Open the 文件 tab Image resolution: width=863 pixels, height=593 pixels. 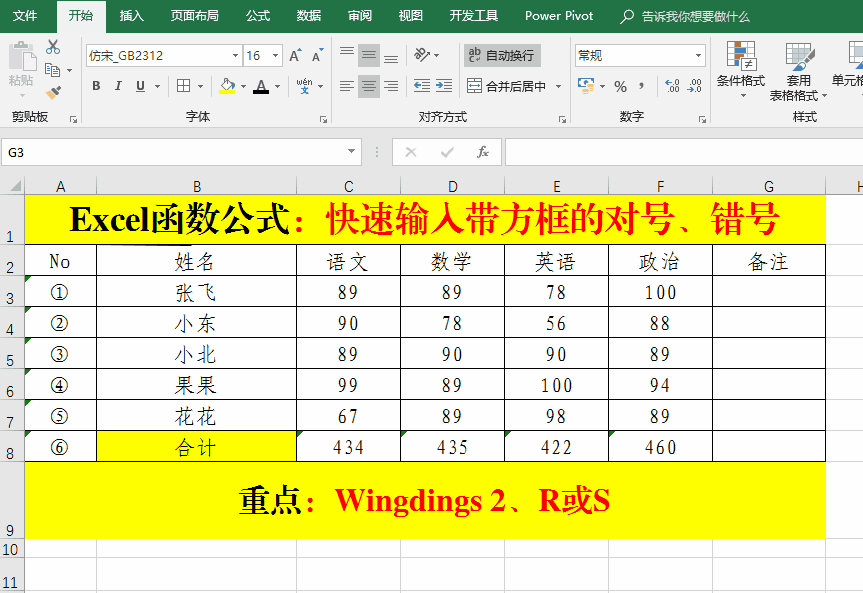[x=25, y=16]
